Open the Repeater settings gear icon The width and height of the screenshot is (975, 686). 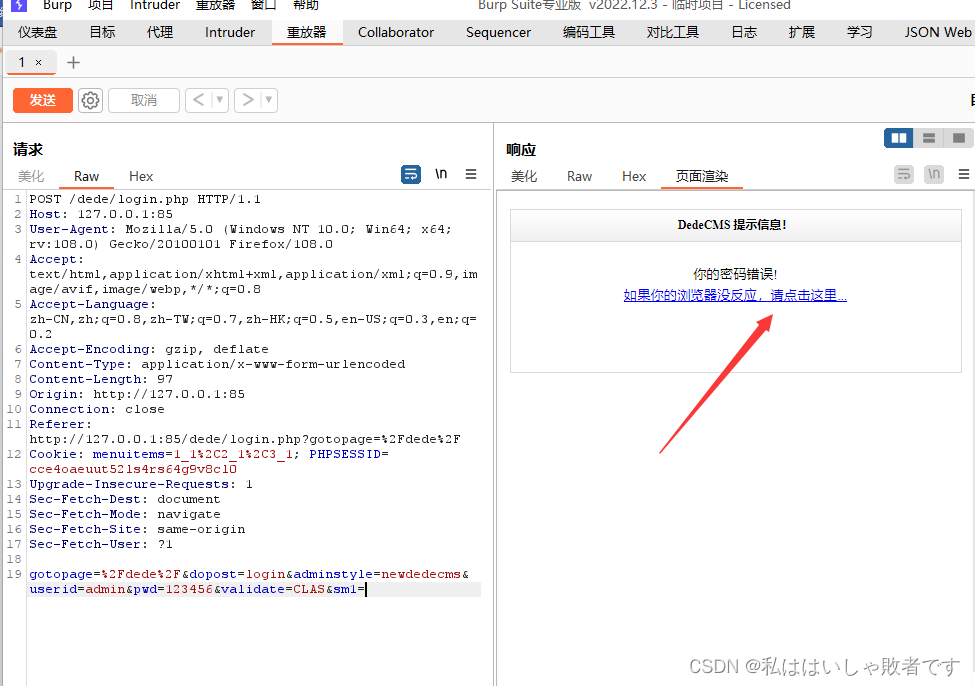(x=90, y=100)
